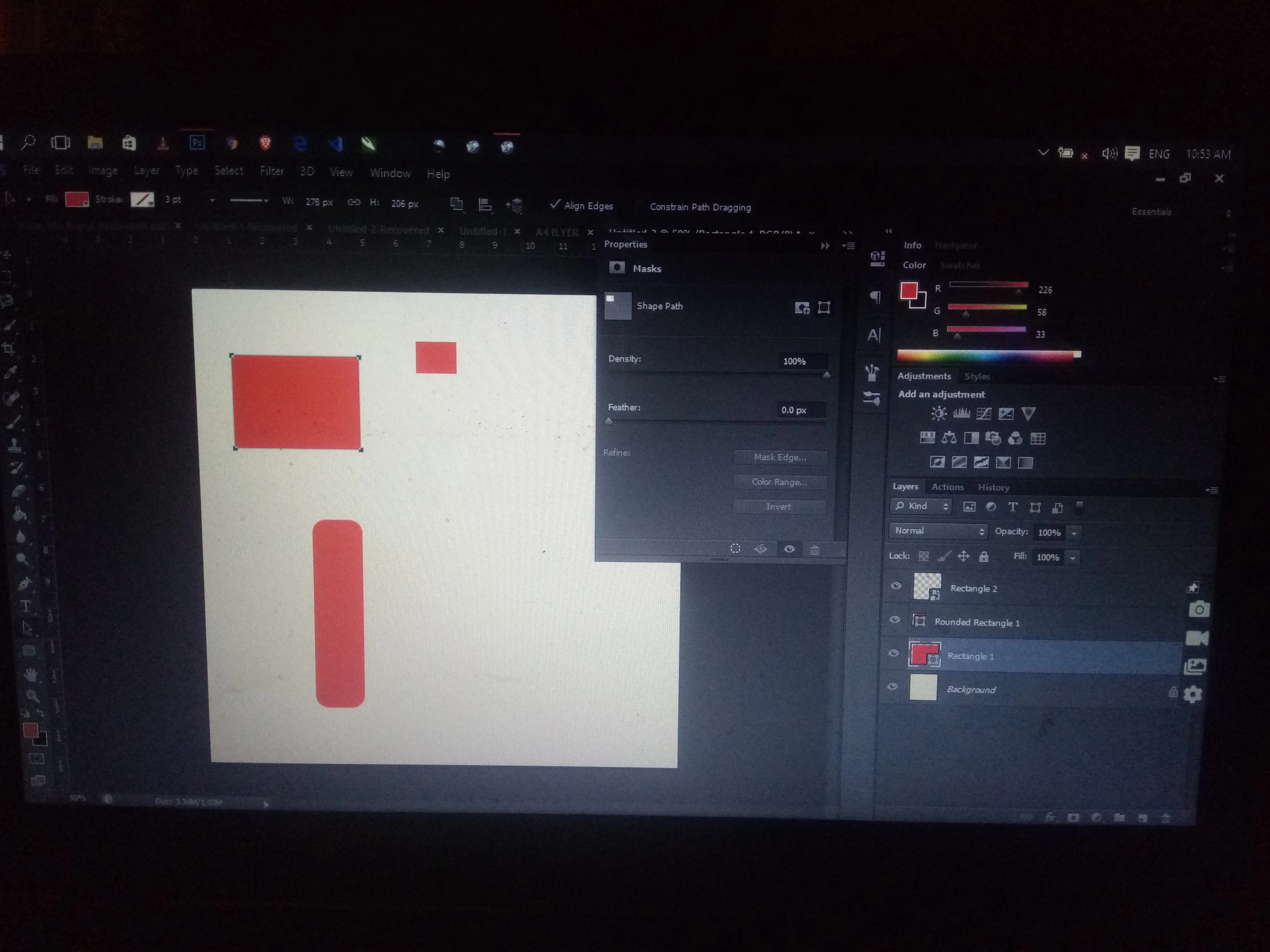Open the Opacity slider dropdown arrow
1270x952 pixels.
[1074, 533]
